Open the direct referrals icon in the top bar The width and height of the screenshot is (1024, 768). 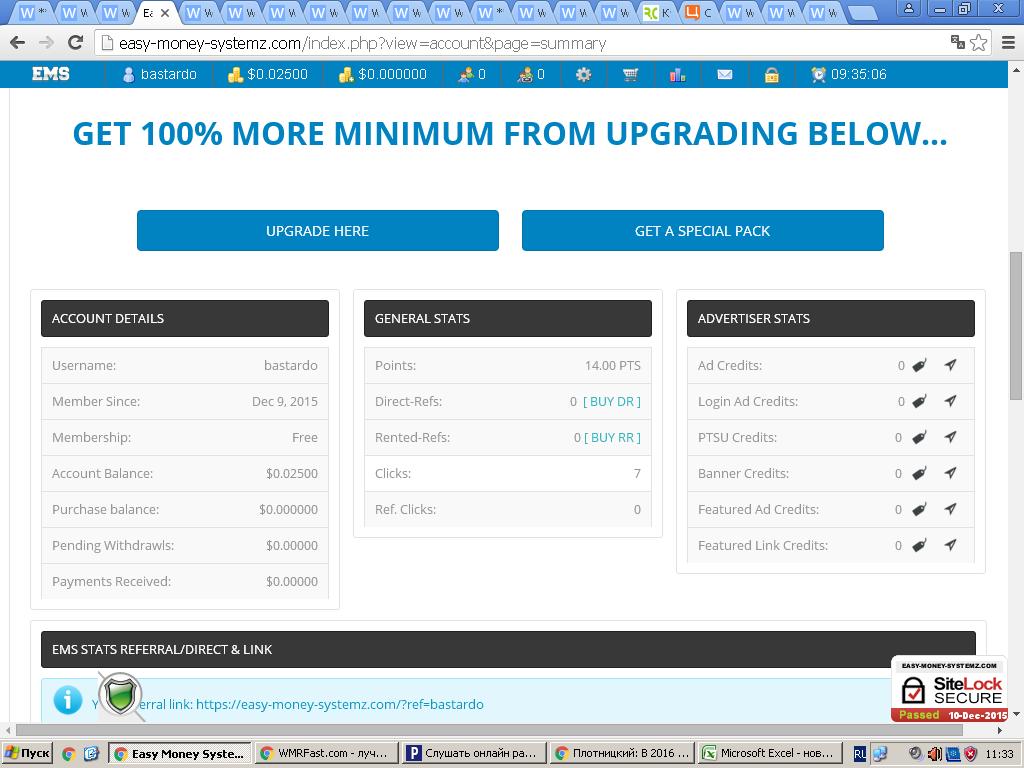pos(466,74)
